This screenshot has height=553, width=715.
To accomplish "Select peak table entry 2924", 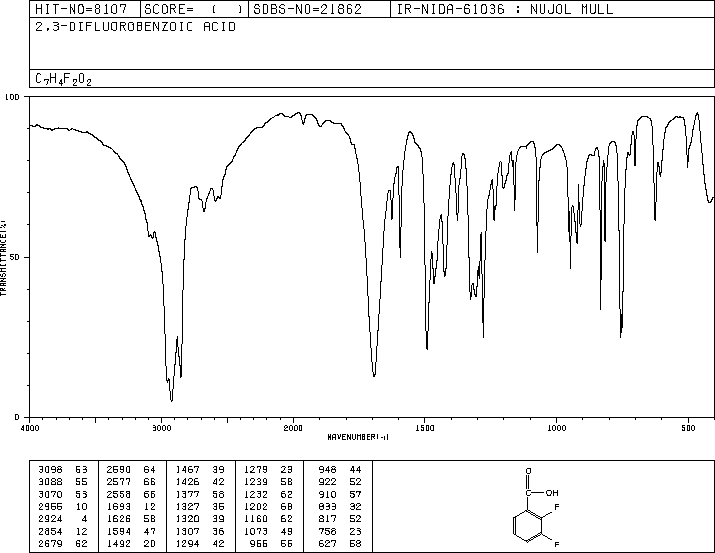I will pyautogui.click(x=63, y=519).
